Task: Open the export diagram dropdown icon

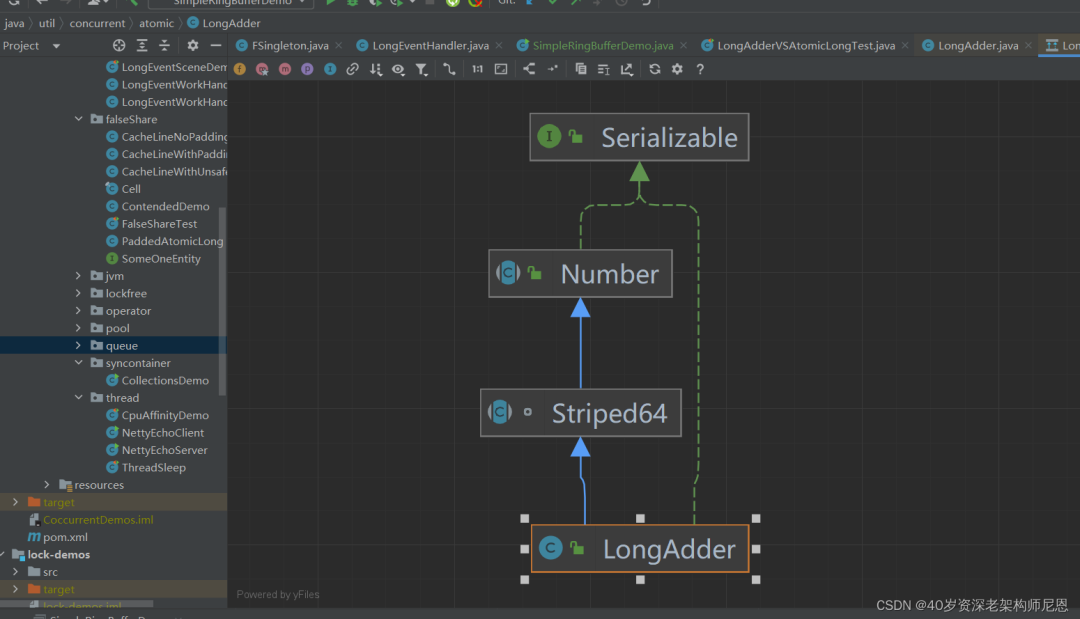Action: 627,69
